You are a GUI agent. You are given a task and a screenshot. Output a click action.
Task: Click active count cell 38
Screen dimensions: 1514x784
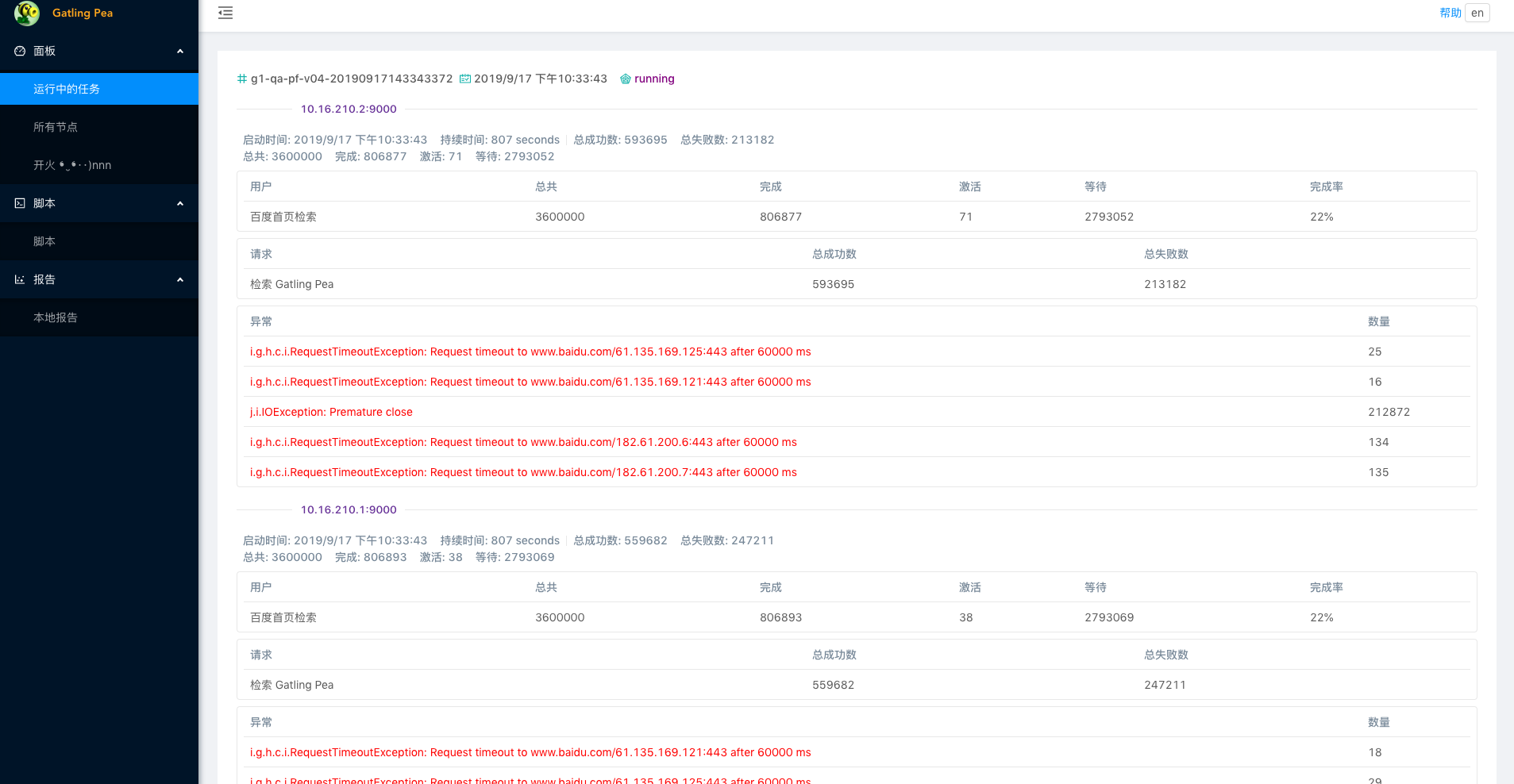[965, 617]
